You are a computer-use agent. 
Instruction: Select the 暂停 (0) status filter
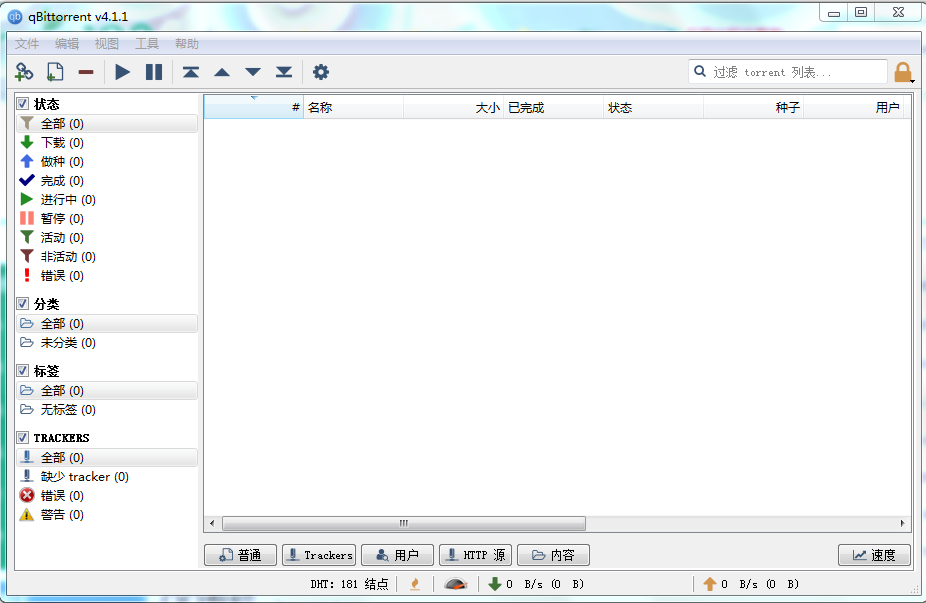pyautogui.click(x=107, y=219)
